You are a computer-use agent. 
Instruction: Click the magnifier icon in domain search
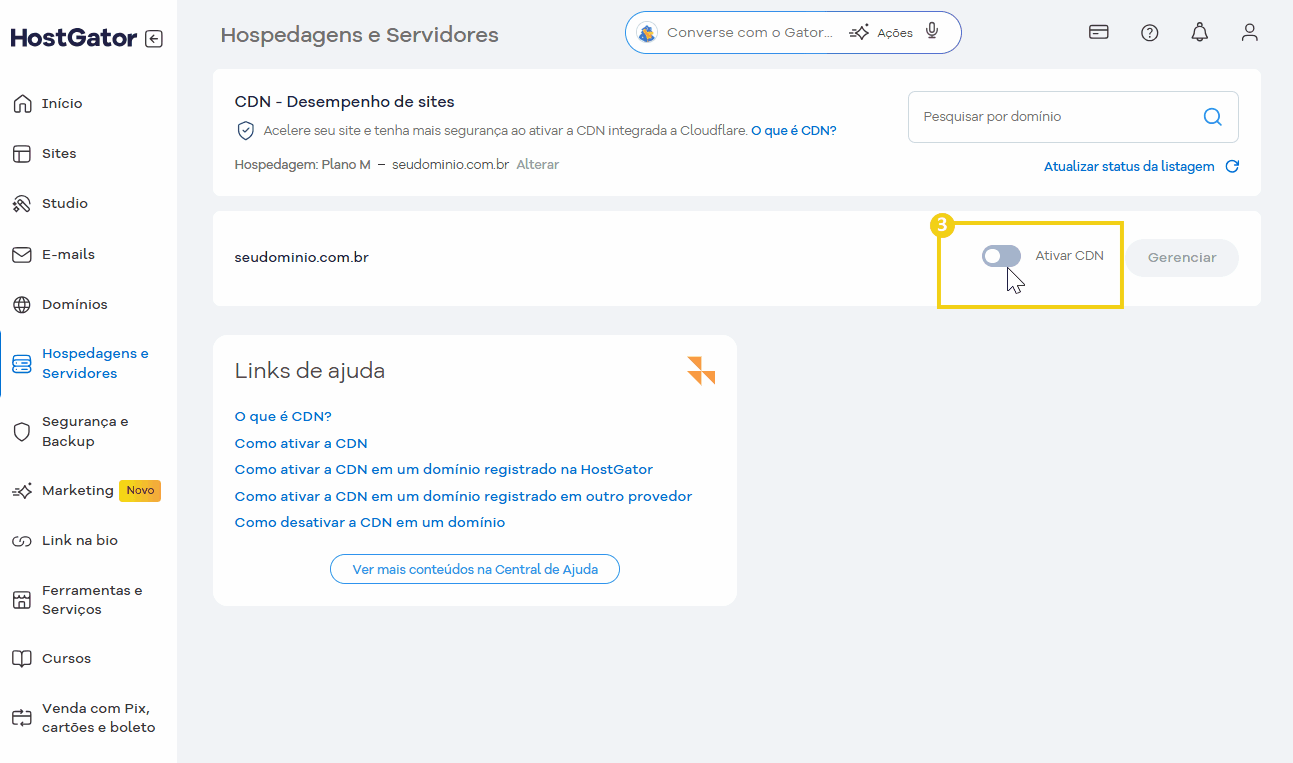pos(1212,117)
